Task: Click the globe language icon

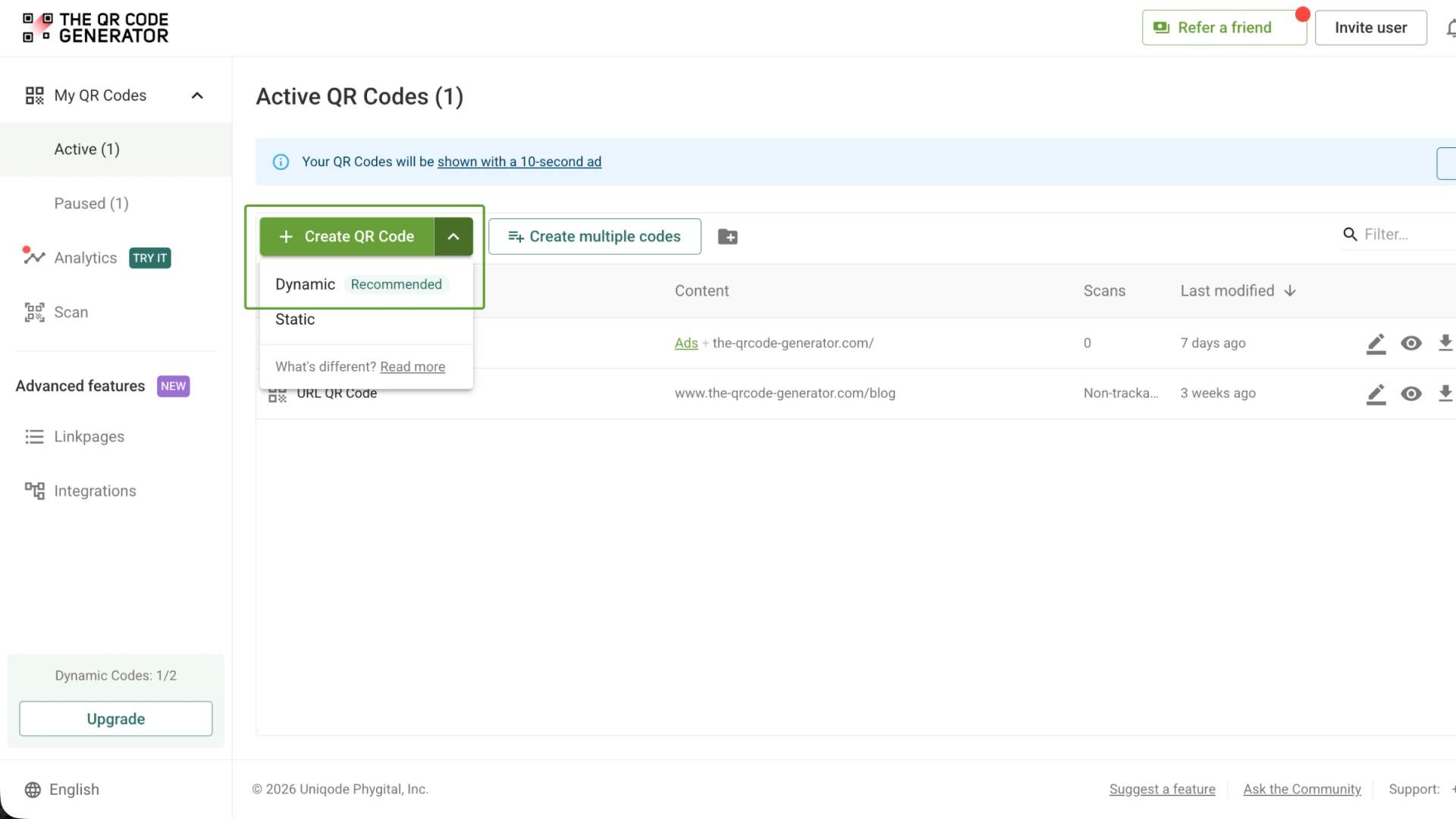Action: pos(33,789)
